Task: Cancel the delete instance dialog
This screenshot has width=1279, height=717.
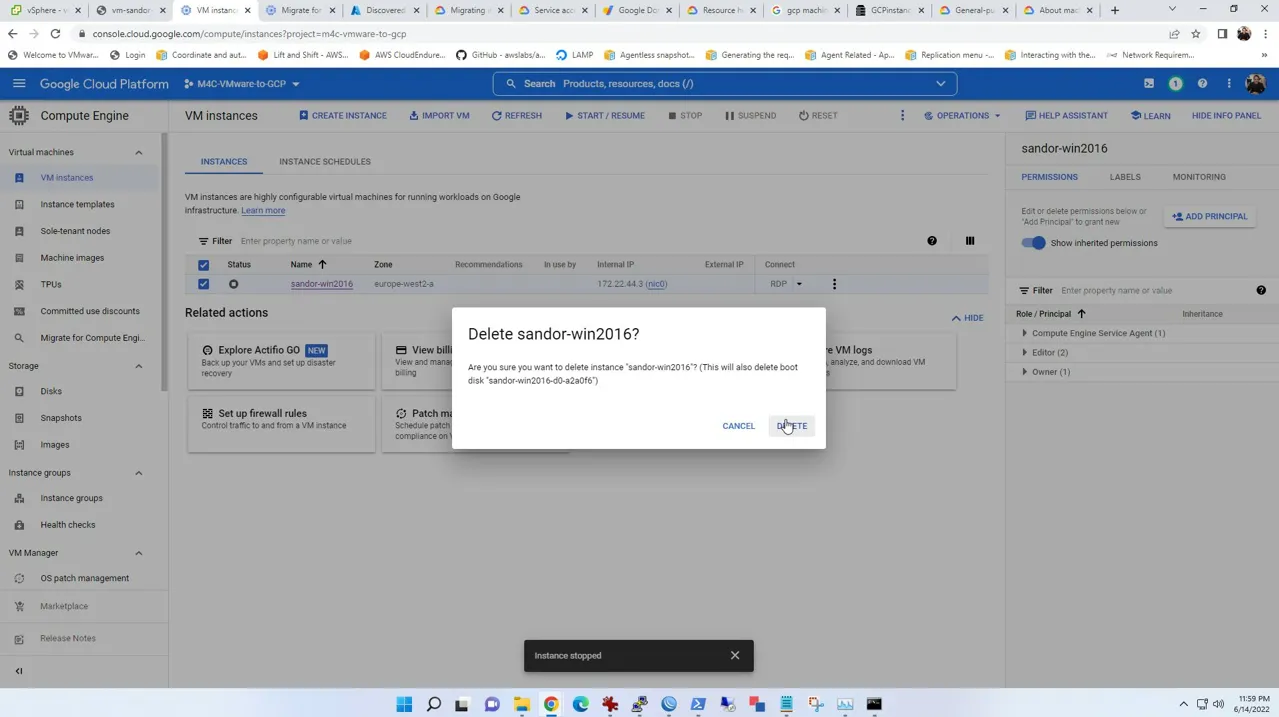Action: point(738,426)
